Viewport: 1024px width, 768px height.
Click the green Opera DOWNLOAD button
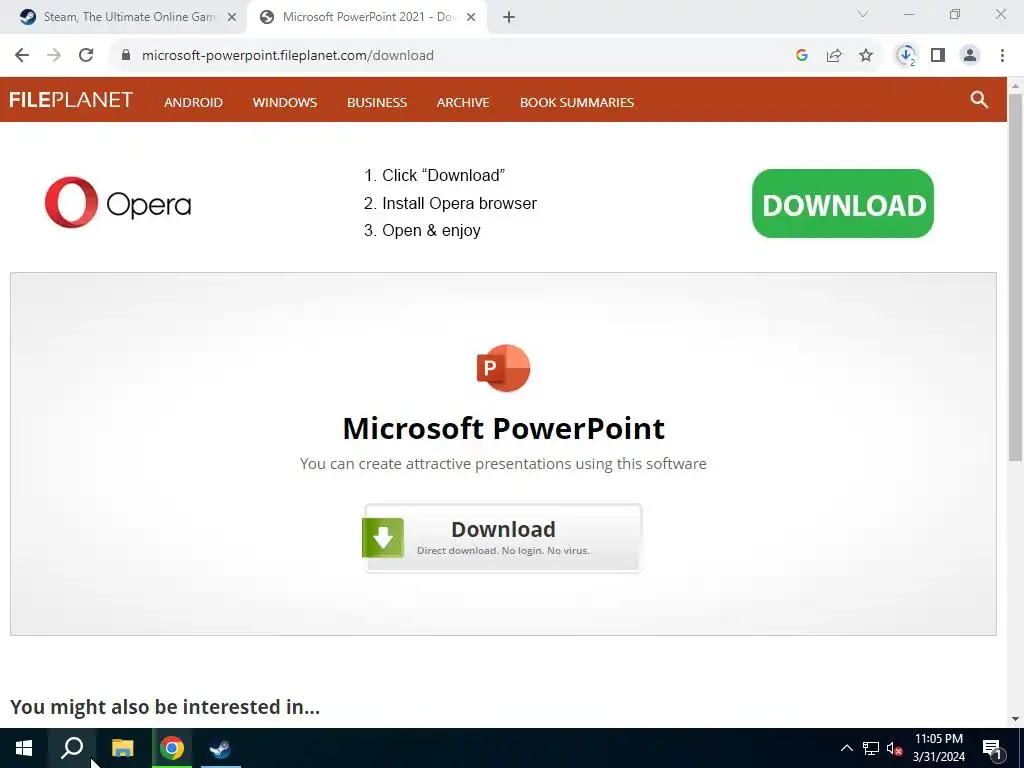(842, 204)
